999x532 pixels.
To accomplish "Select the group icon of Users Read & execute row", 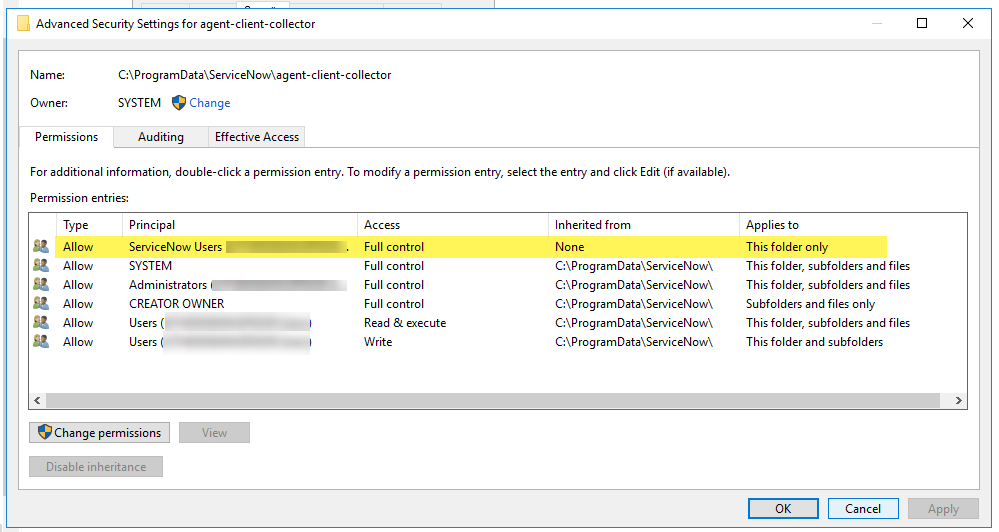I will coord(41,322).
